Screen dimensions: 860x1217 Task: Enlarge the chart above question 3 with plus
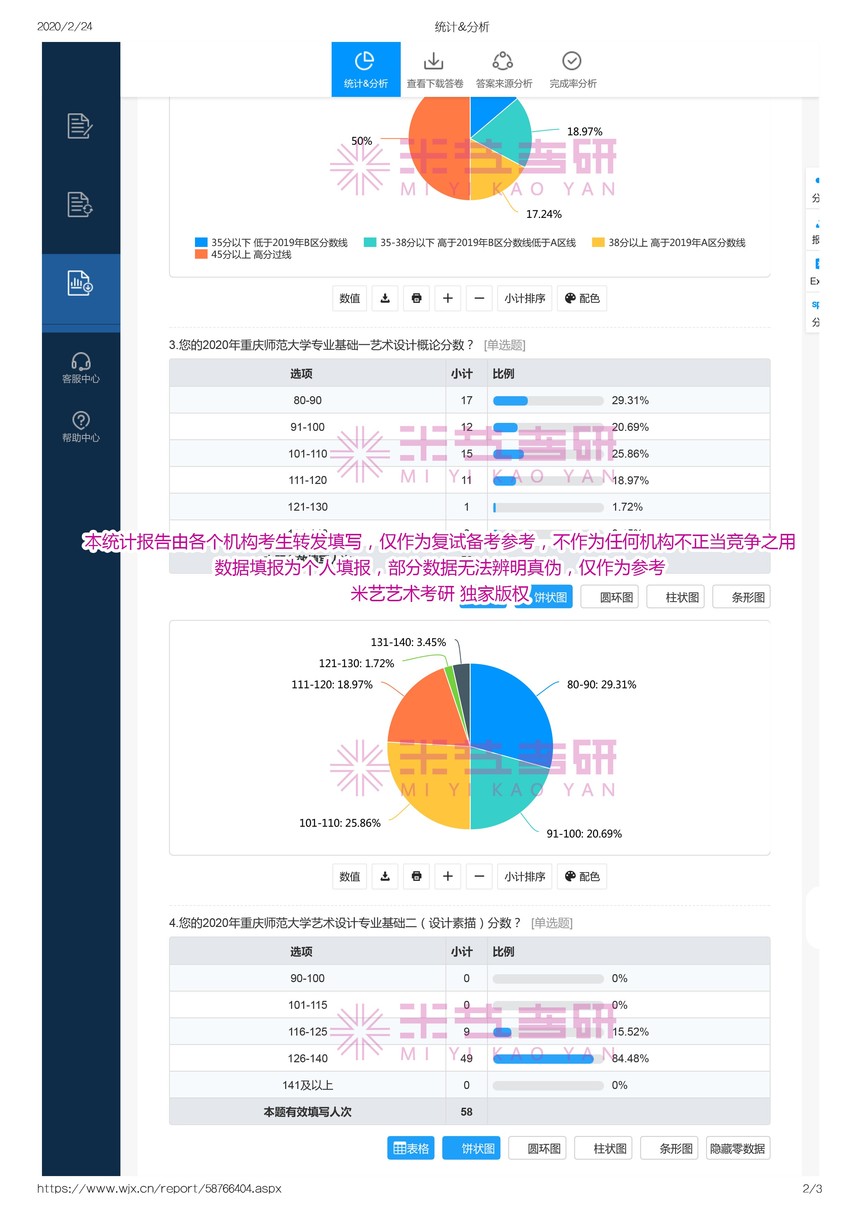point(448,298)
